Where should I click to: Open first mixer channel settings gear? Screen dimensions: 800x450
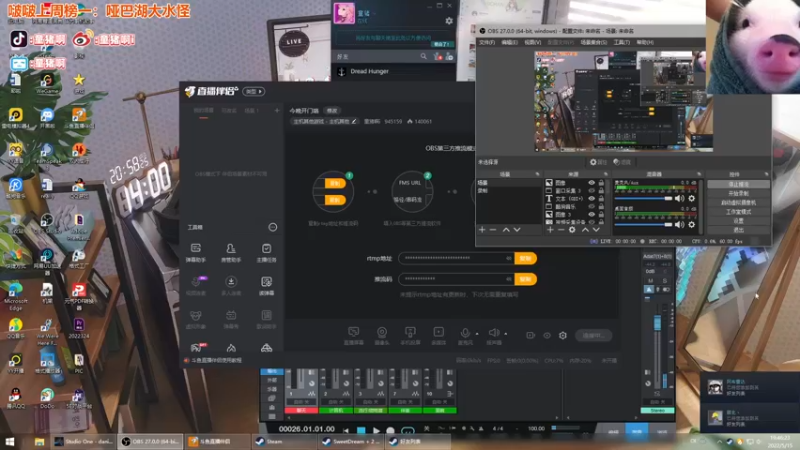692,198
